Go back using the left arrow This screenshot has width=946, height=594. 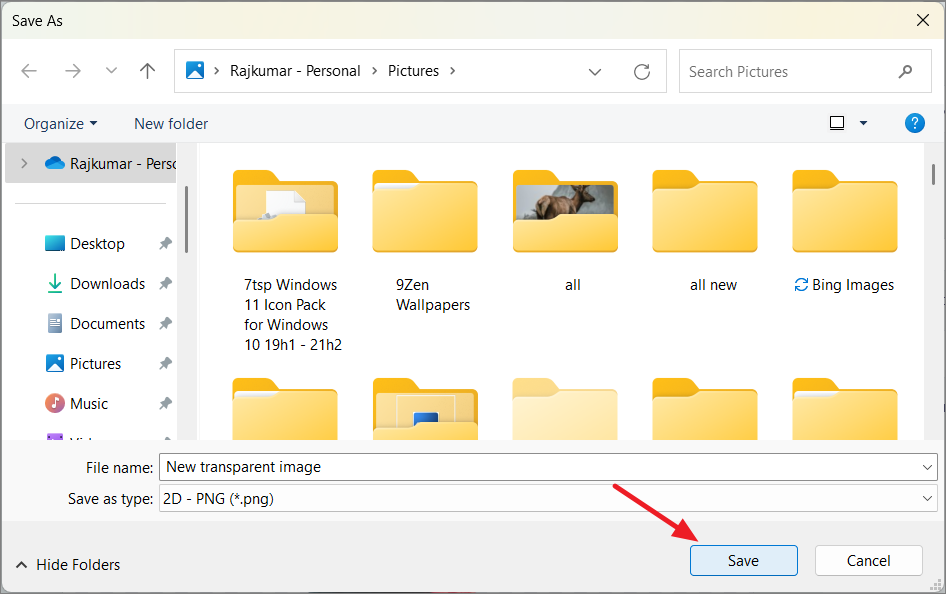pos(29,71)
